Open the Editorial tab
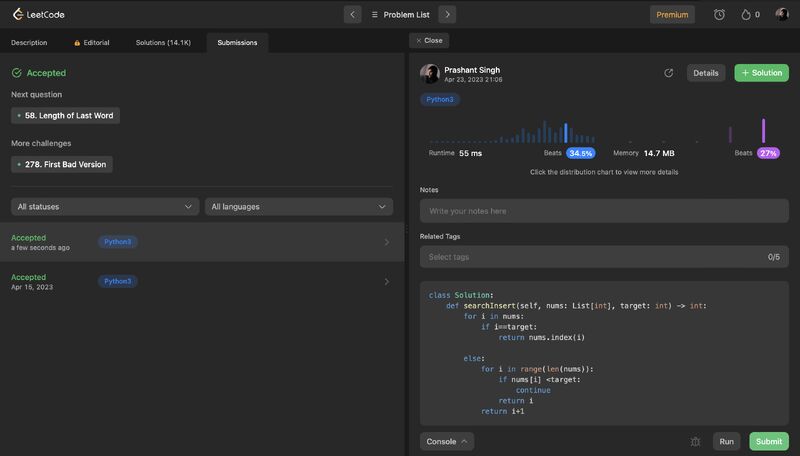 tap(92, 43)
